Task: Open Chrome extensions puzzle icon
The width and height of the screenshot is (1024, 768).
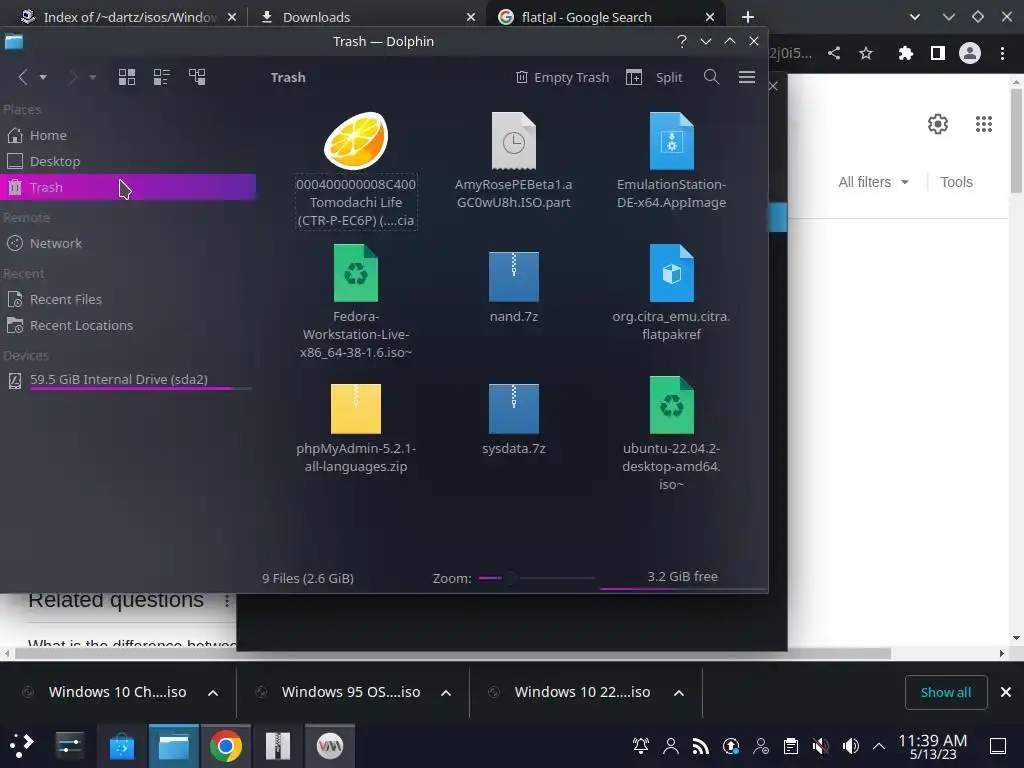Action: click(905, 54)
